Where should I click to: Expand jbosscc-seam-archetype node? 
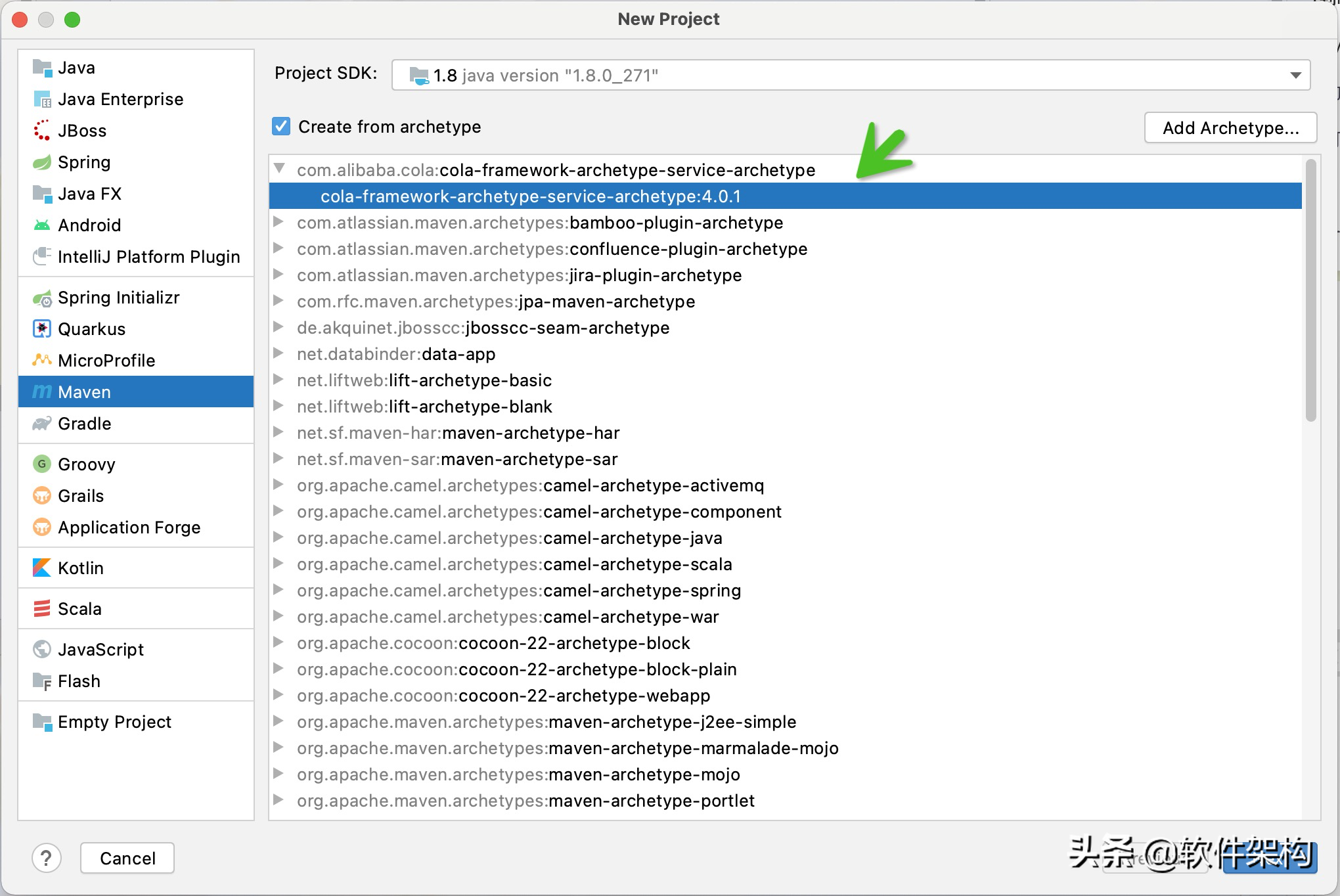279,327
